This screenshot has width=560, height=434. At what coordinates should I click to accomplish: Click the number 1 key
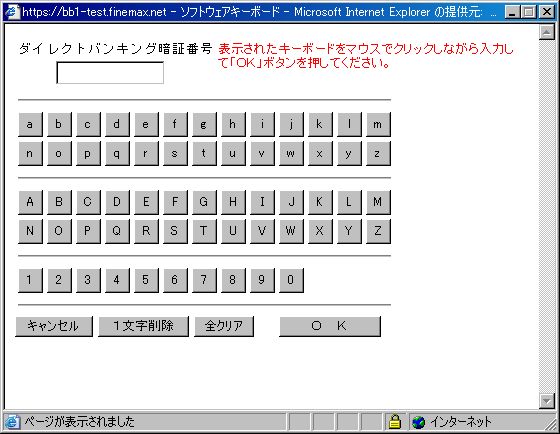coord(30,280)
